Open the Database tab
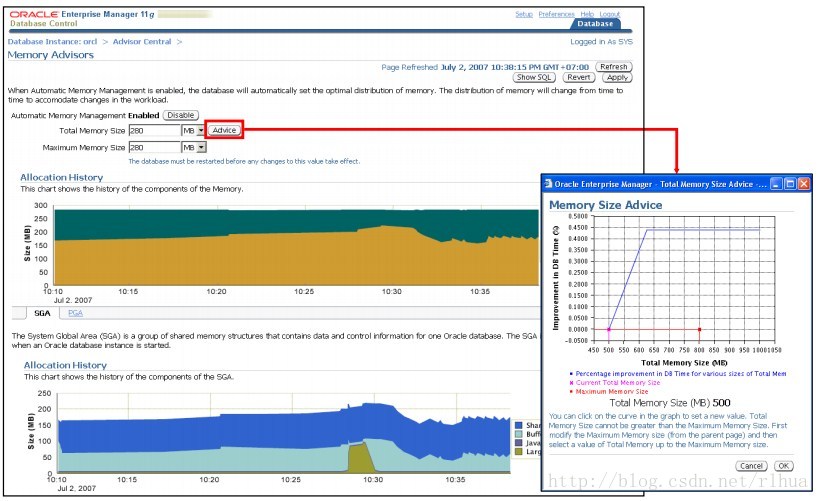The width and height of the screenshot is (819, 501). [595, 24]
